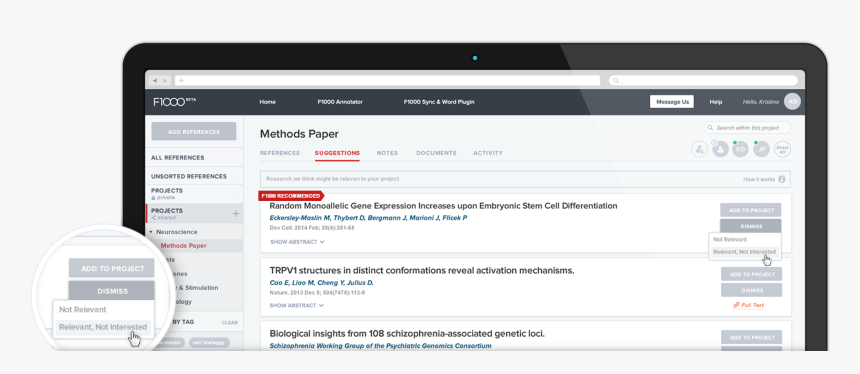Choose Relevant, Not Interested from dismiss menu
This screenshot has width=860, height=374.
coord(744,252)
